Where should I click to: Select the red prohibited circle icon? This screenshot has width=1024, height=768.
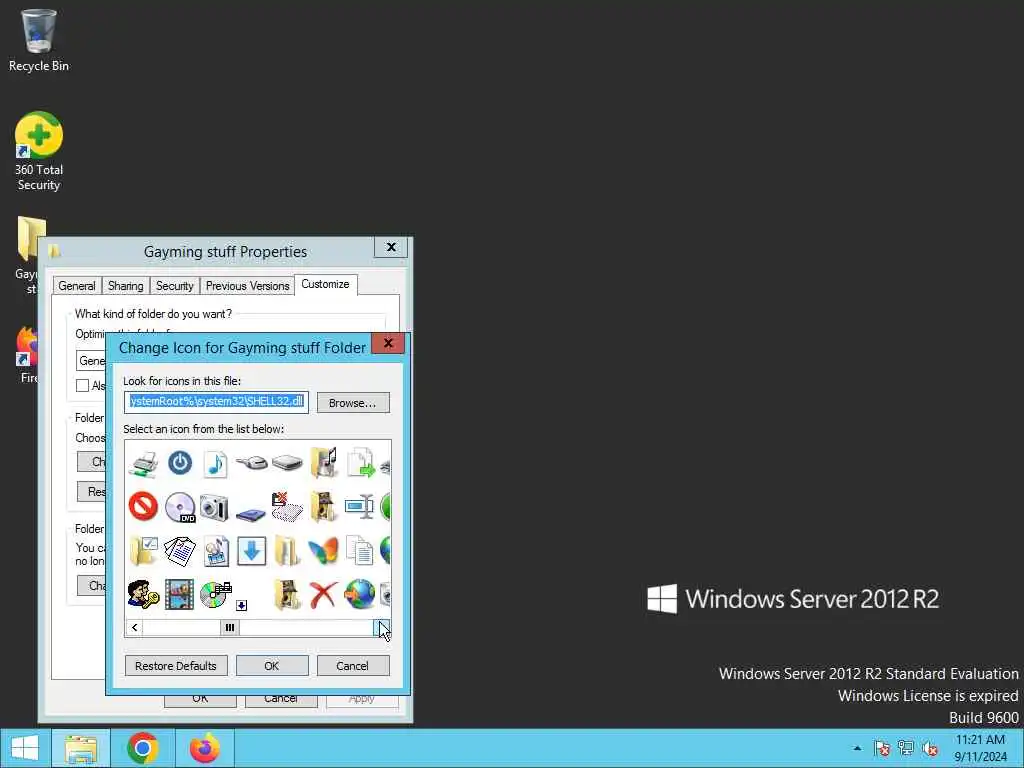coord(143,507)
